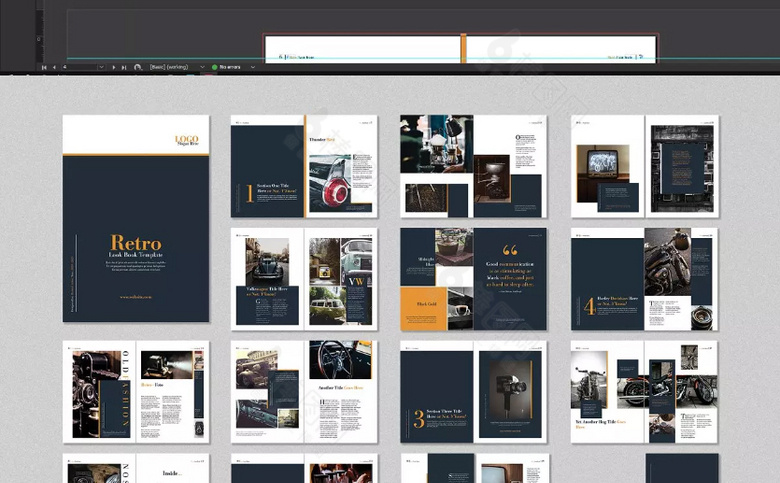
Task: Open the preflight menu icon
Action: [138, 67]
